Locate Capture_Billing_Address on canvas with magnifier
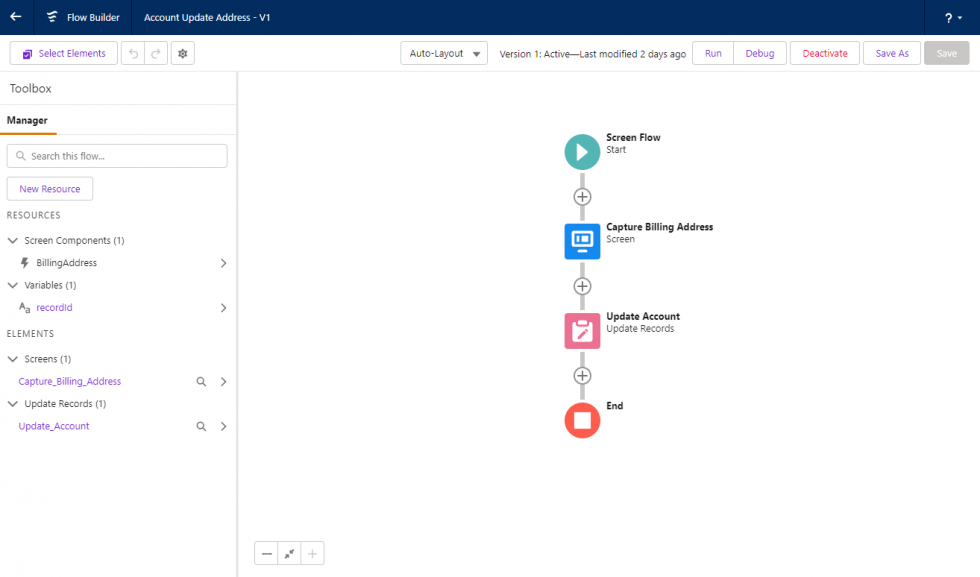The width and height of the screenshot is (980, 577). (x=201, y=381)
